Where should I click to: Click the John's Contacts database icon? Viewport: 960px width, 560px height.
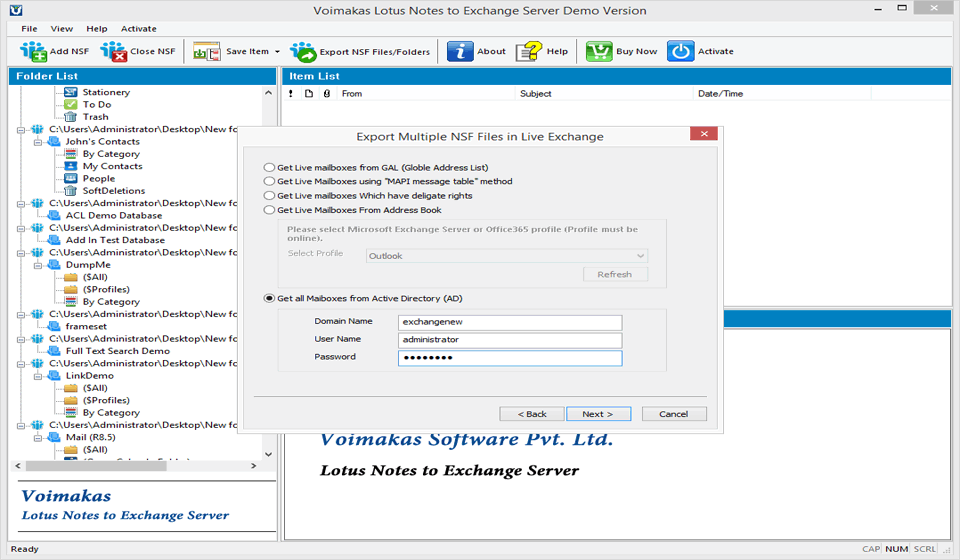[54, 141]
